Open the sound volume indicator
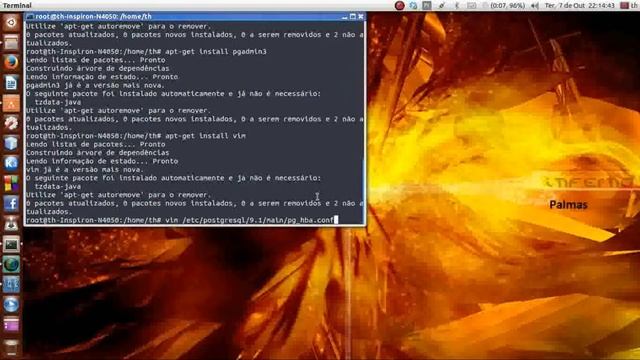The height and width of the screenshot is (360, 640). [x=535, y=5]
